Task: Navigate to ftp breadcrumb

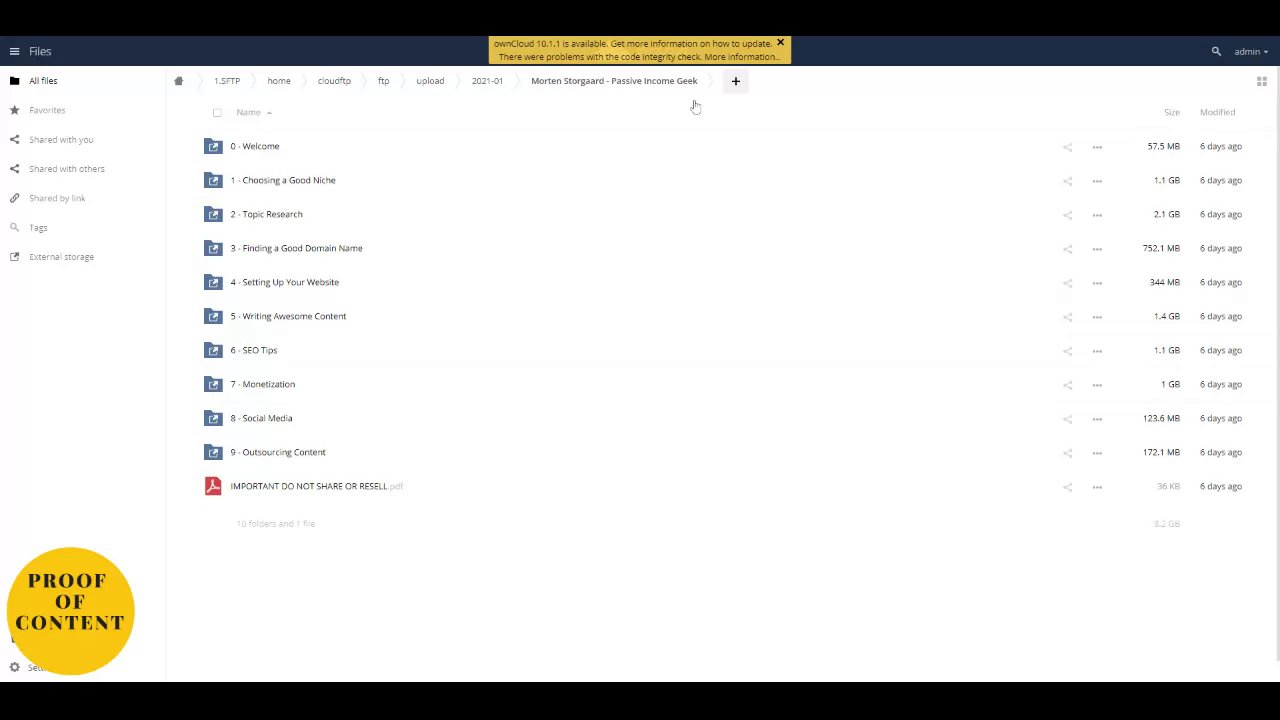Action: [383, 81]
